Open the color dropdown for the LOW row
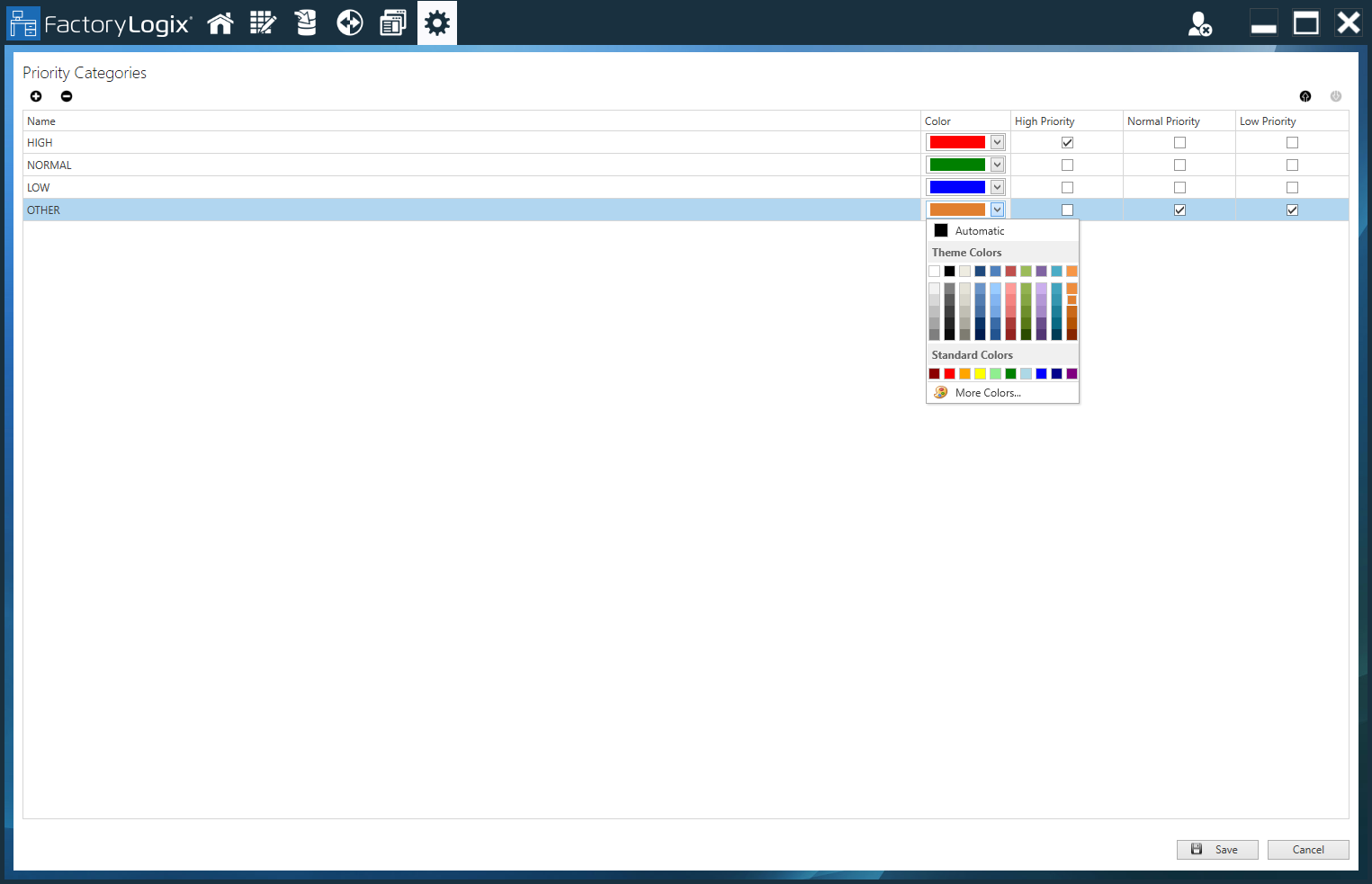Screen dimensions: 1372x884 pos(998,186)
